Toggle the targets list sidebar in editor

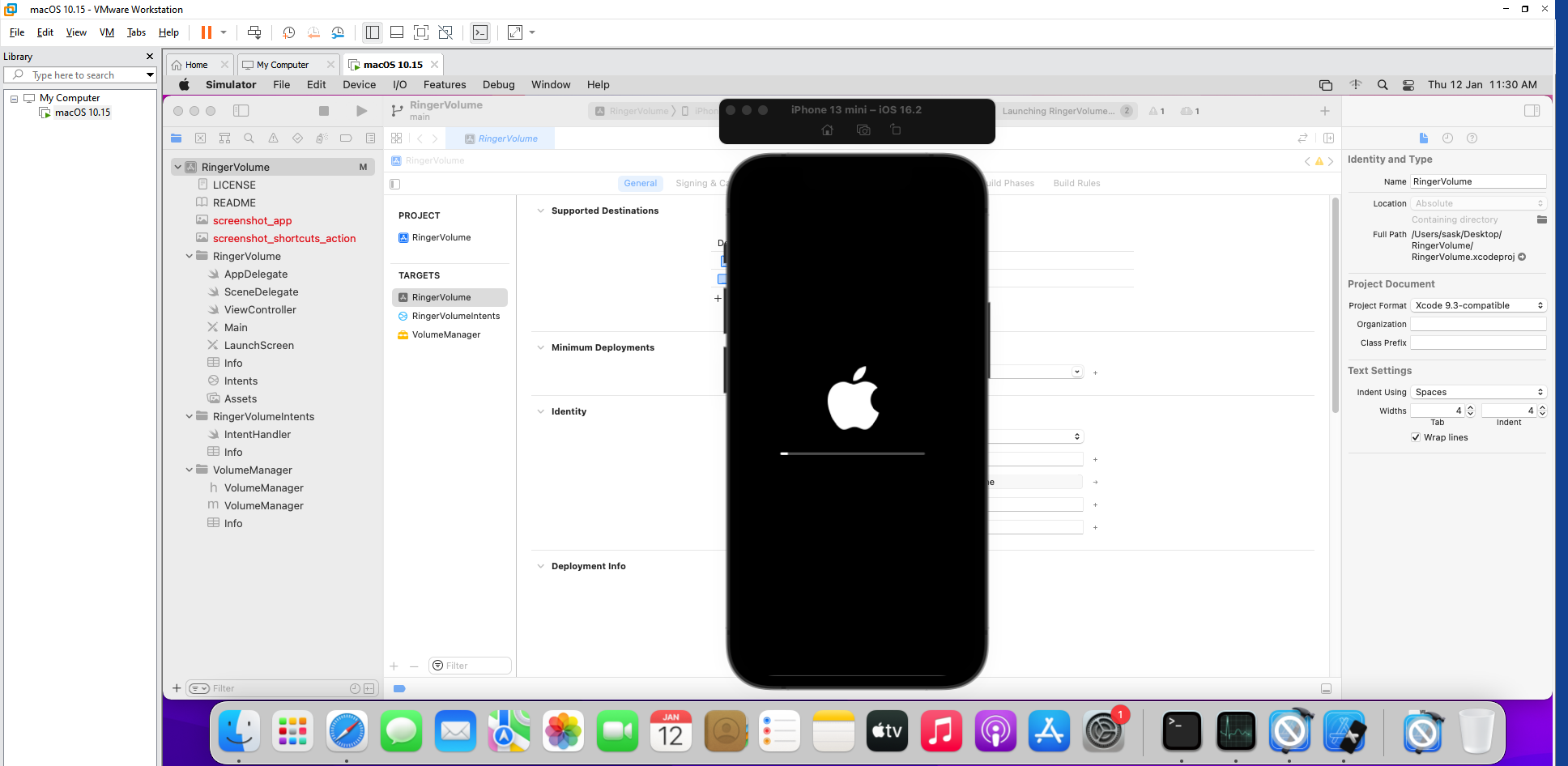tap(395, 184)
